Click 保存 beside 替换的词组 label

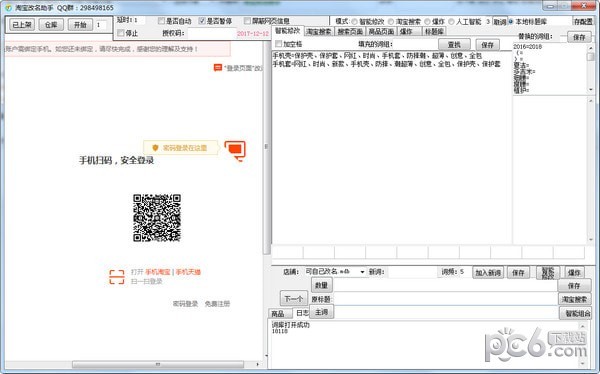tap(579, 37)
